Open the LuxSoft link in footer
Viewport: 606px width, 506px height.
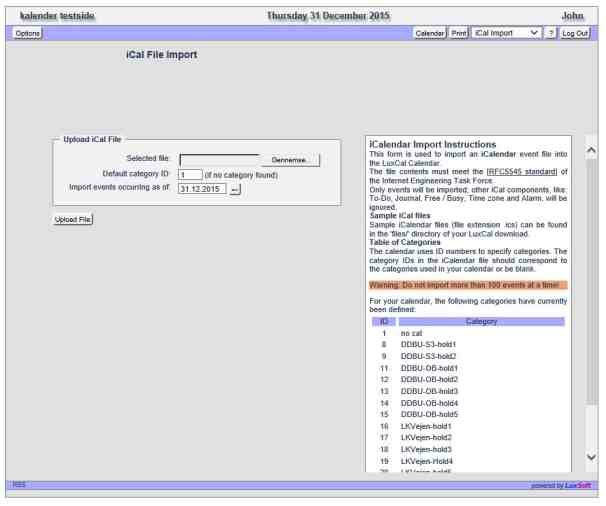point(577,486)
